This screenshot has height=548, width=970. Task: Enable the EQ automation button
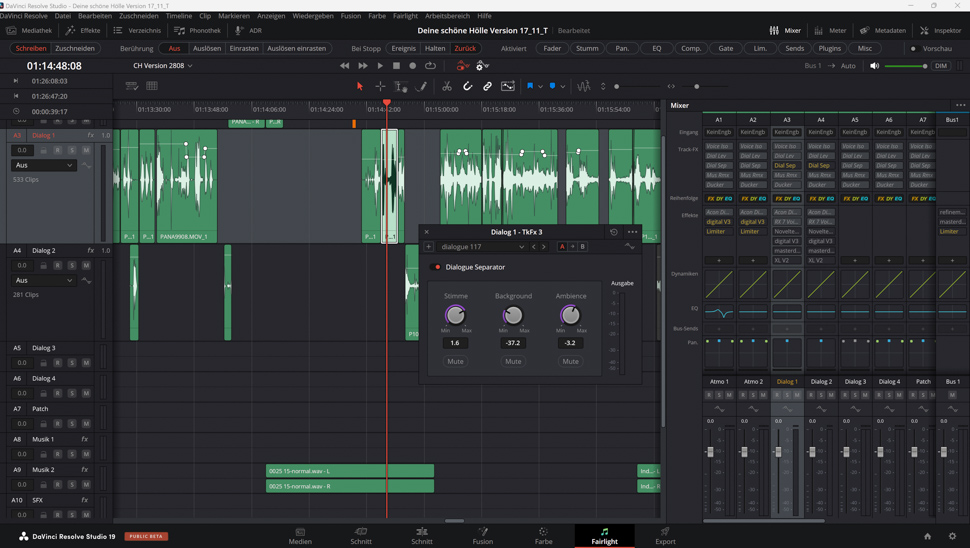[x=656, y=48]
